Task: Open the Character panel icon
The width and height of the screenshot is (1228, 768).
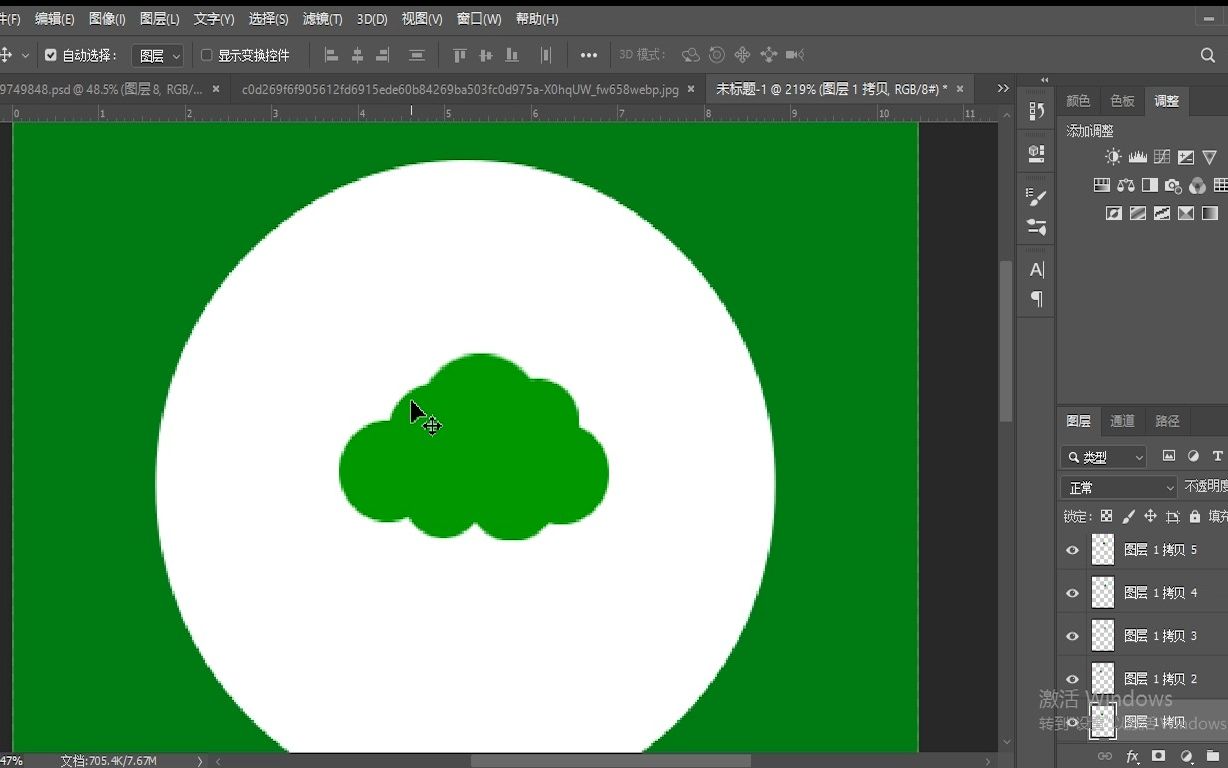Action: point(1037,269)
